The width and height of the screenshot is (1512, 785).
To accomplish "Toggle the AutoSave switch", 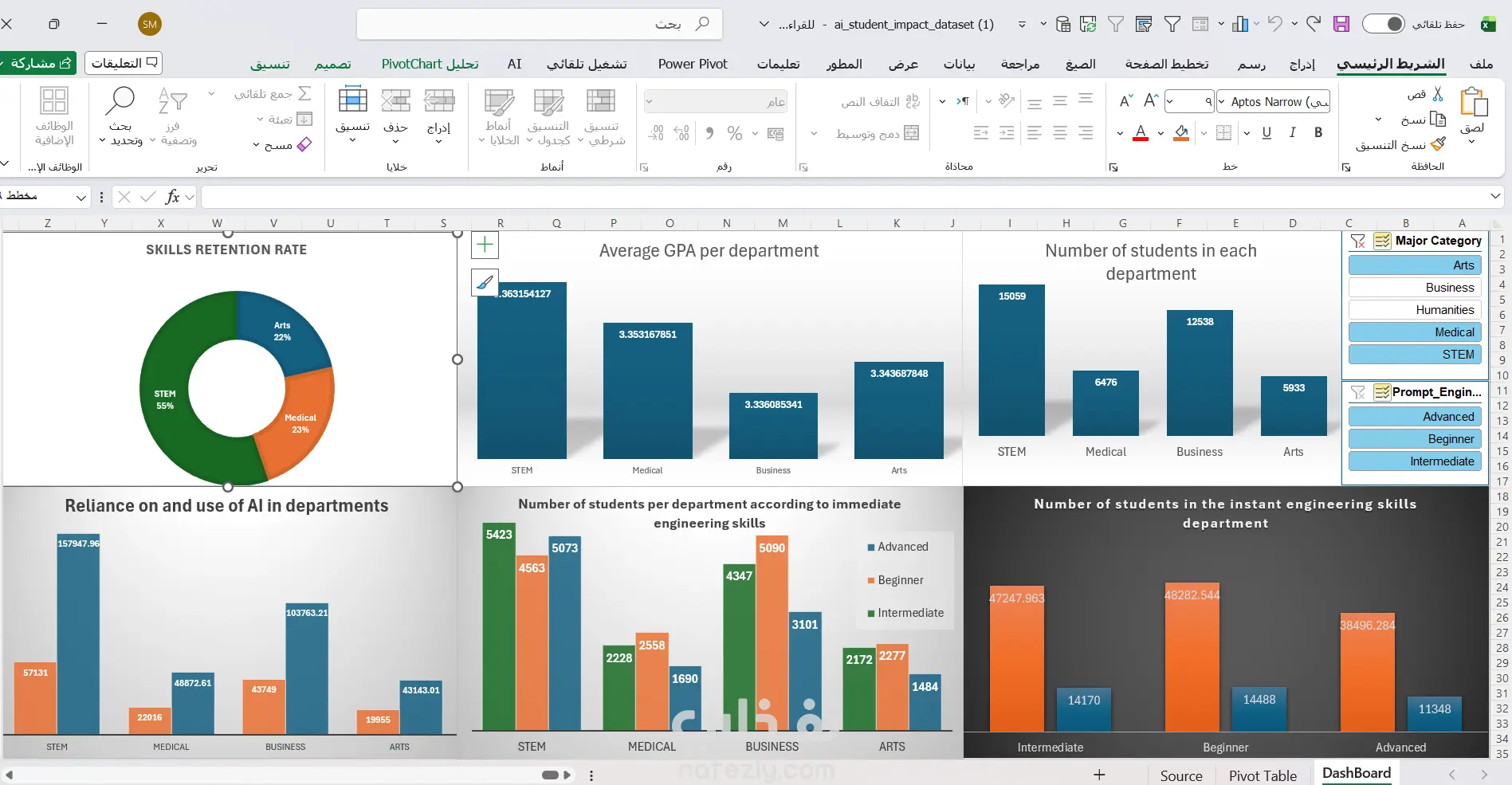I will (x=1383, y=24).
